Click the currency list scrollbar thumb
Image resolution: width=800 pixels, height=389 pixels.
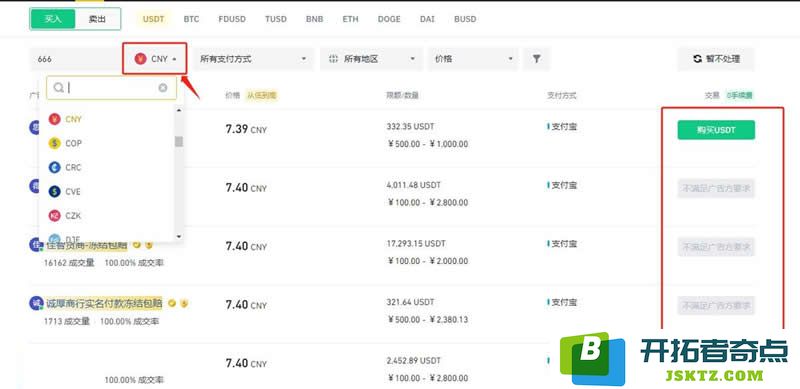(x=179, y=141)
